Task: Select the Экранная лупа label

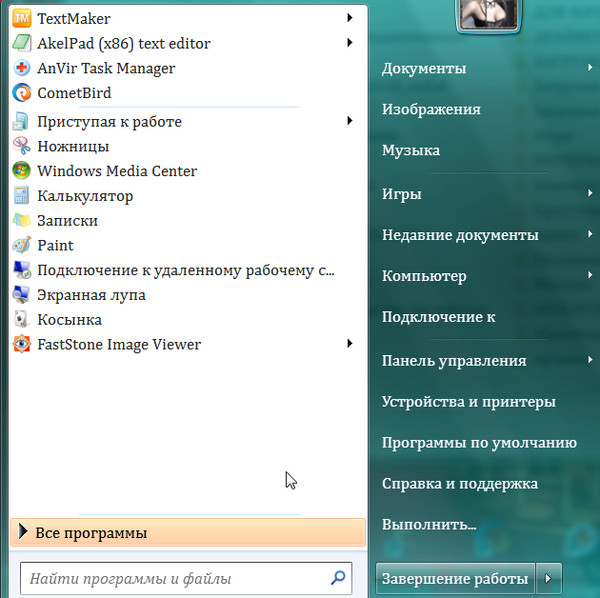Action: 91,295
